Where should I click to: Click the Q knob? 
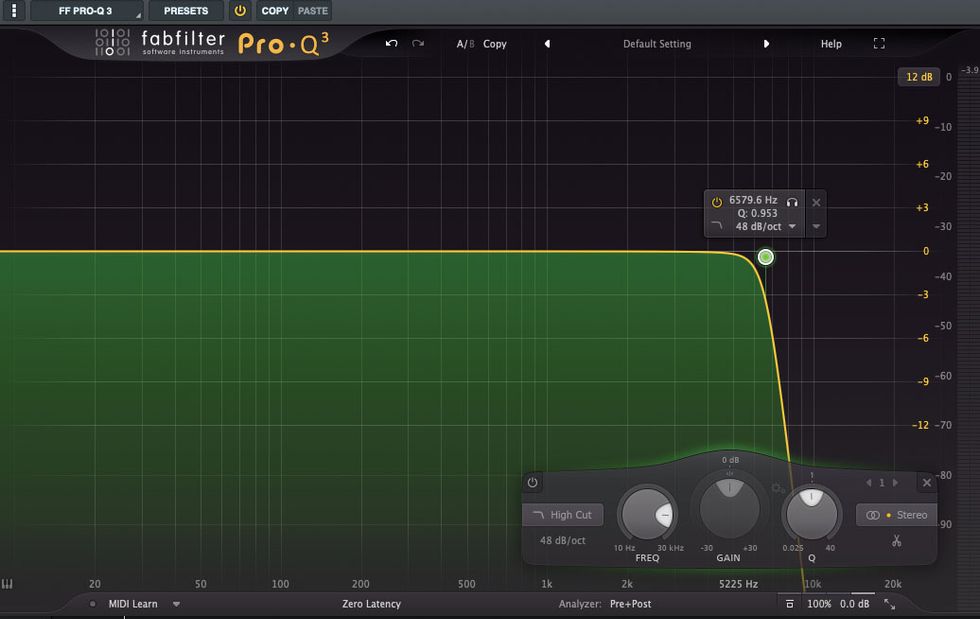tap(811, 514)
